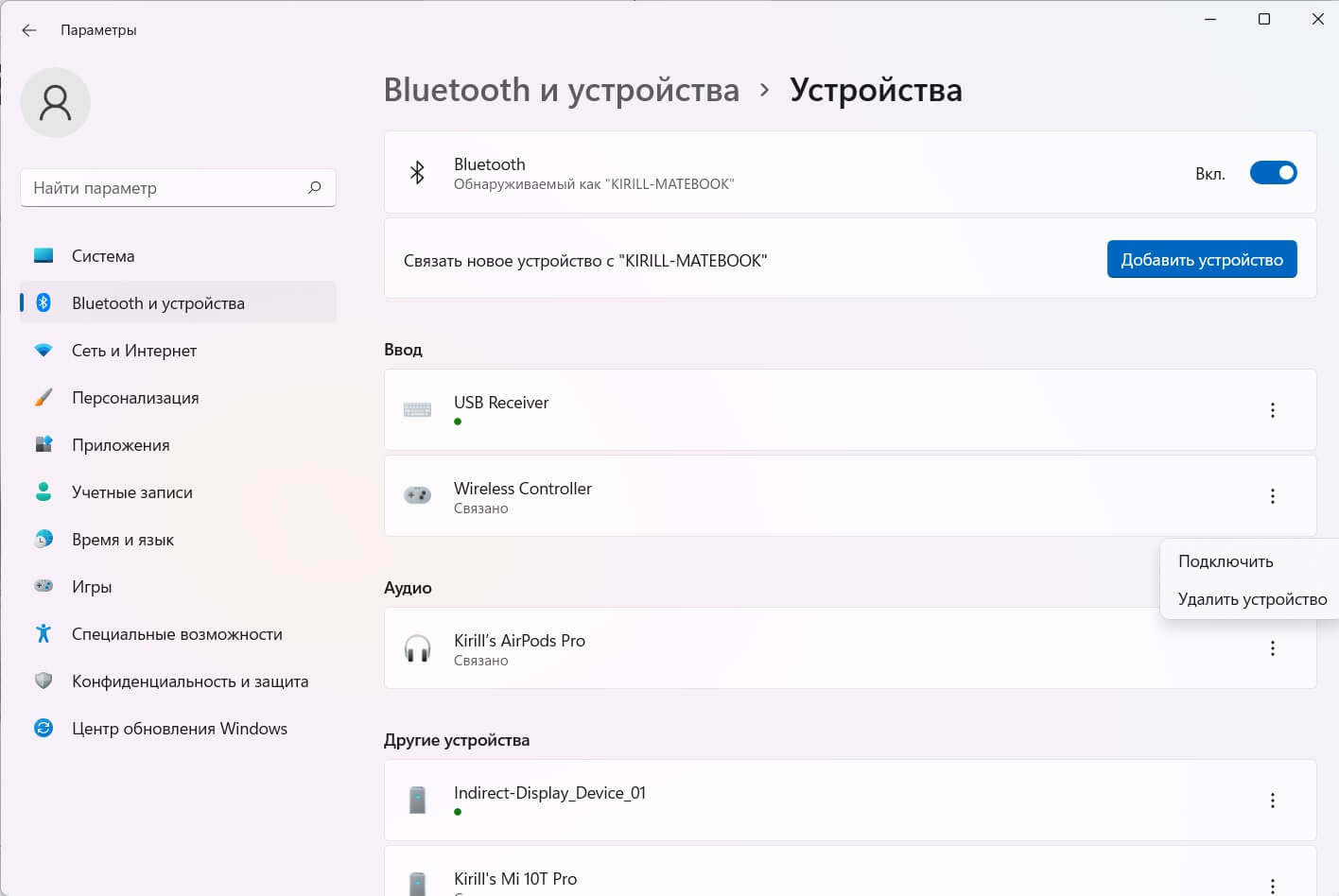Select Подключить in the context menu

point(1226,560)
